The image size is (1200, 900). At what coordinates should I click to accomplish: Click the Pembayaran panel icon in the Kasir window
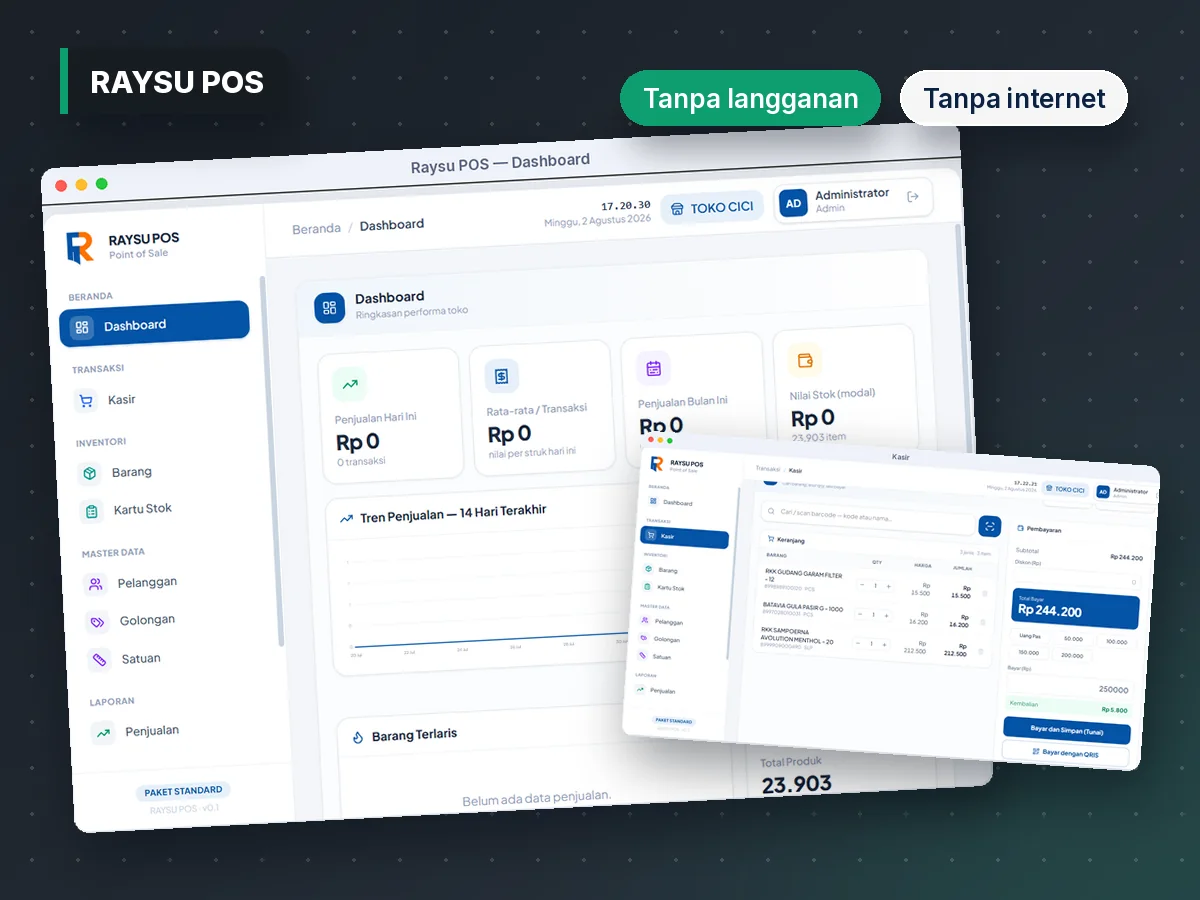[1020, 528]
